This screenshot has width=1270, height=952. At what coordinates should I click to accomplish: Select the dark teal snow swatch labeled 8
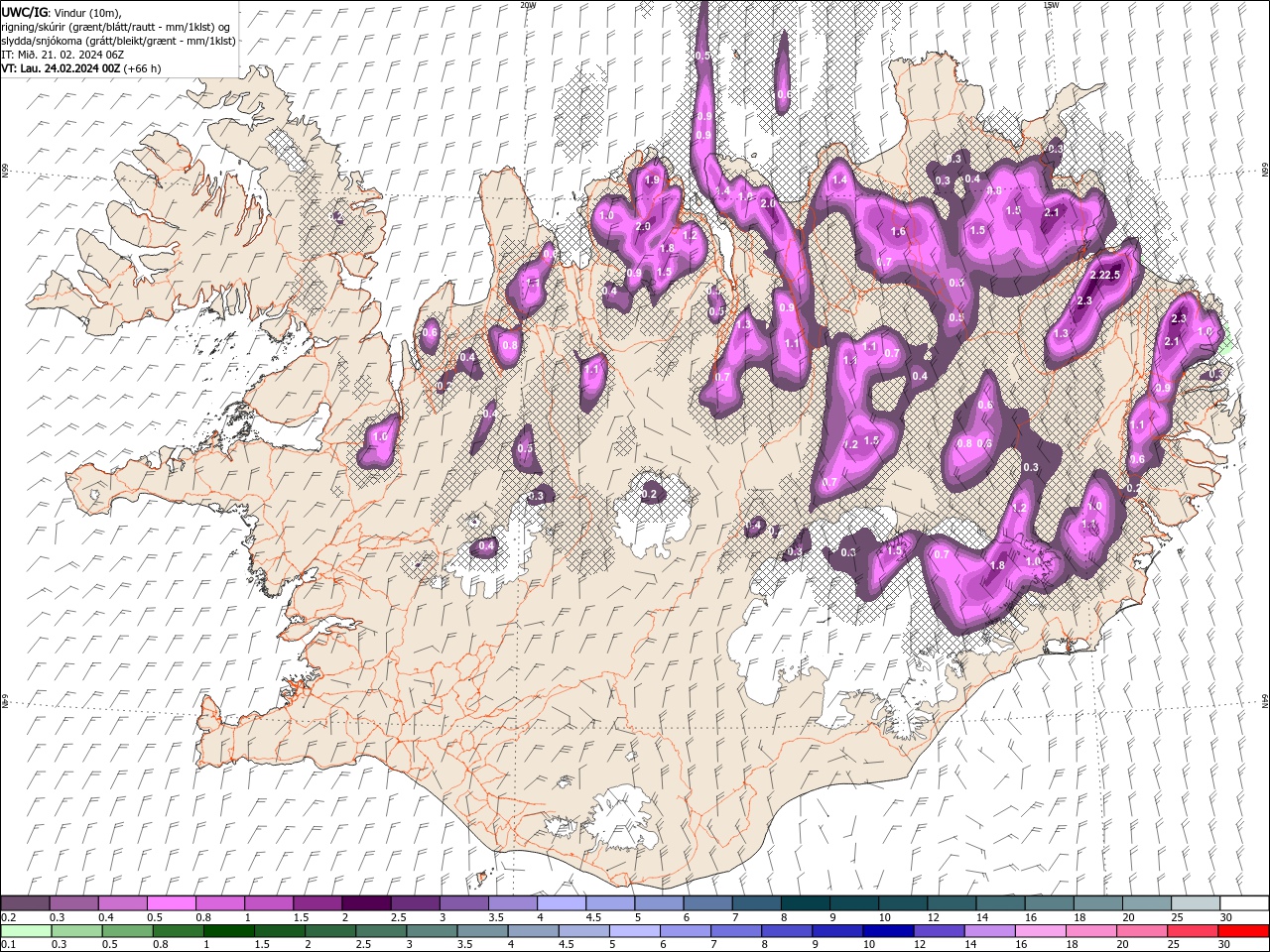[x=804, y=903]
